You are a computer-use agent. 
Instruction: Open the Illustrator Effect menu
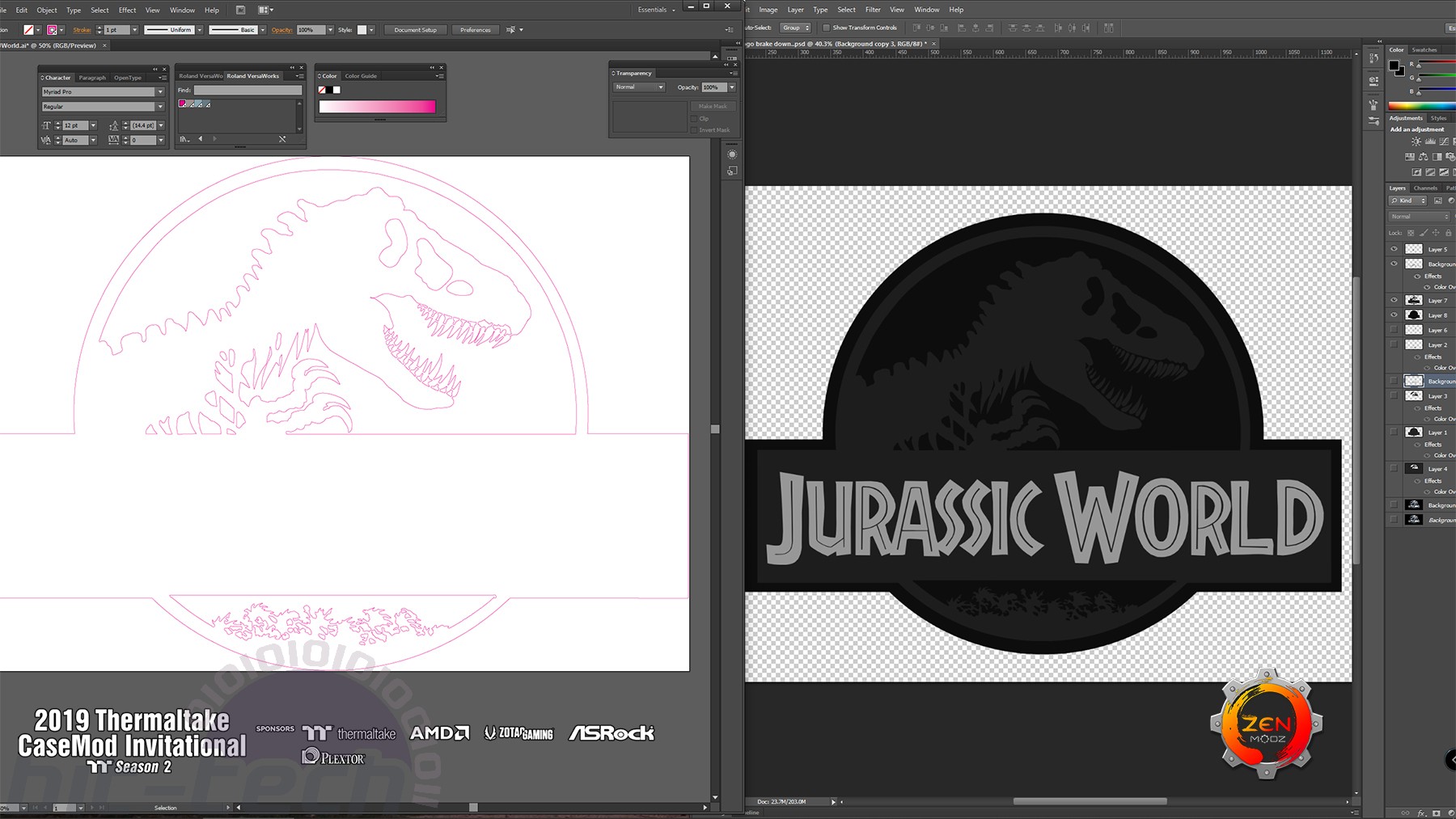(x=127, y=10)
